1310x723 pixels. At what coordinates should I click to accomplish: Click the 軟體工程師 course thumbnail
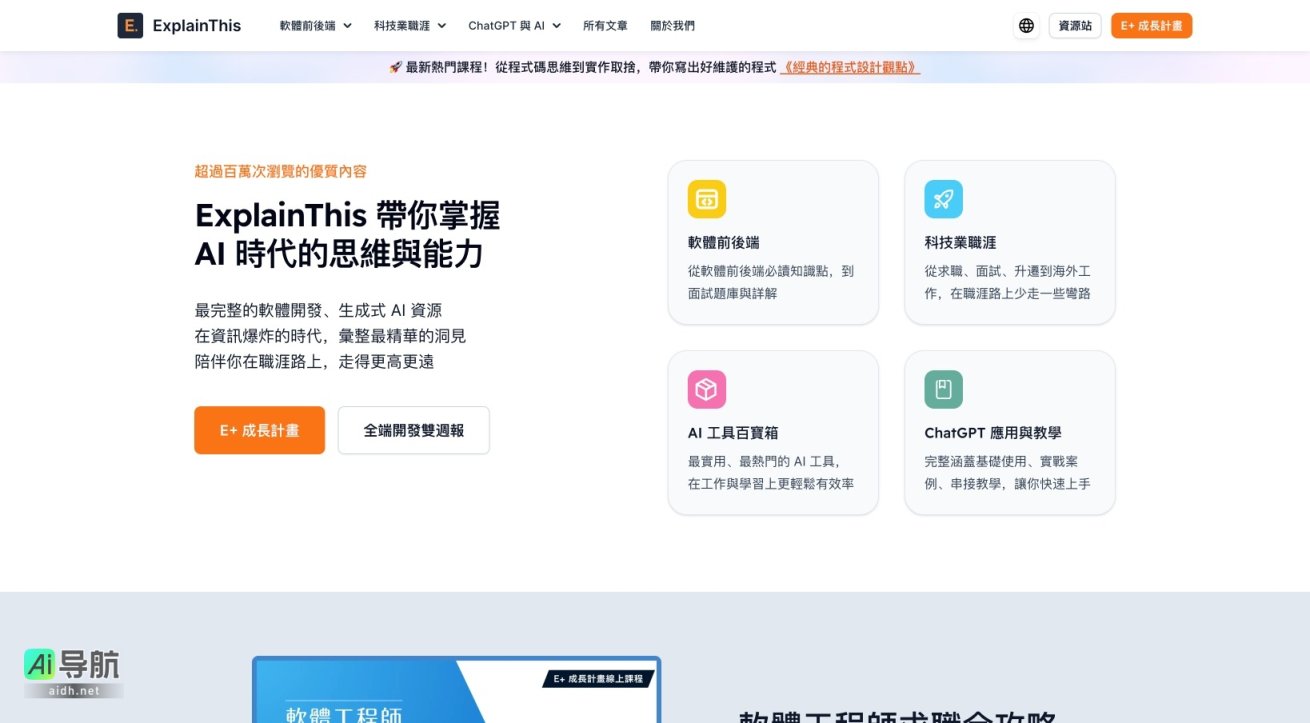456,690
